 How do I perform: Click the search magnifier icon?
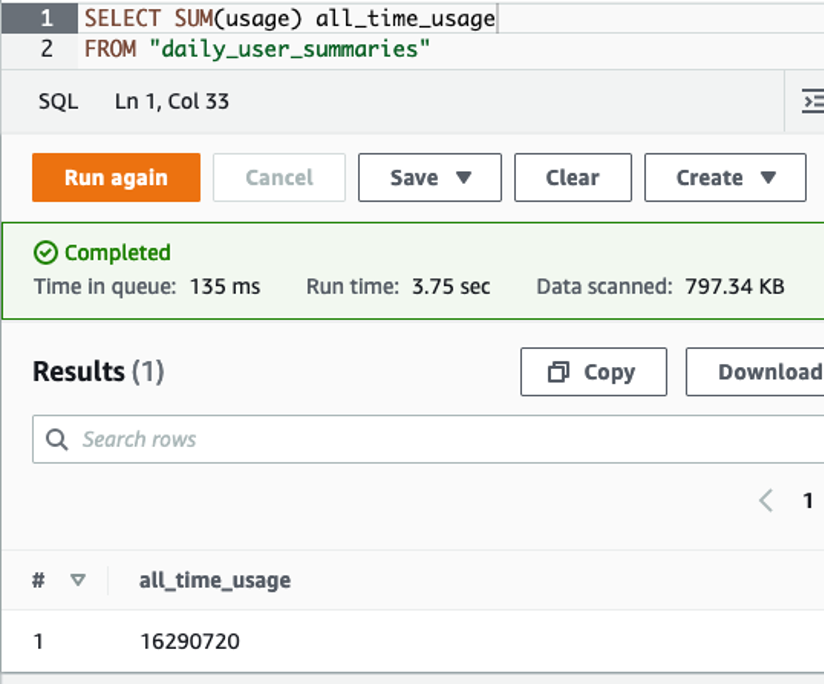pyautogui.click(x=57, y=439)
